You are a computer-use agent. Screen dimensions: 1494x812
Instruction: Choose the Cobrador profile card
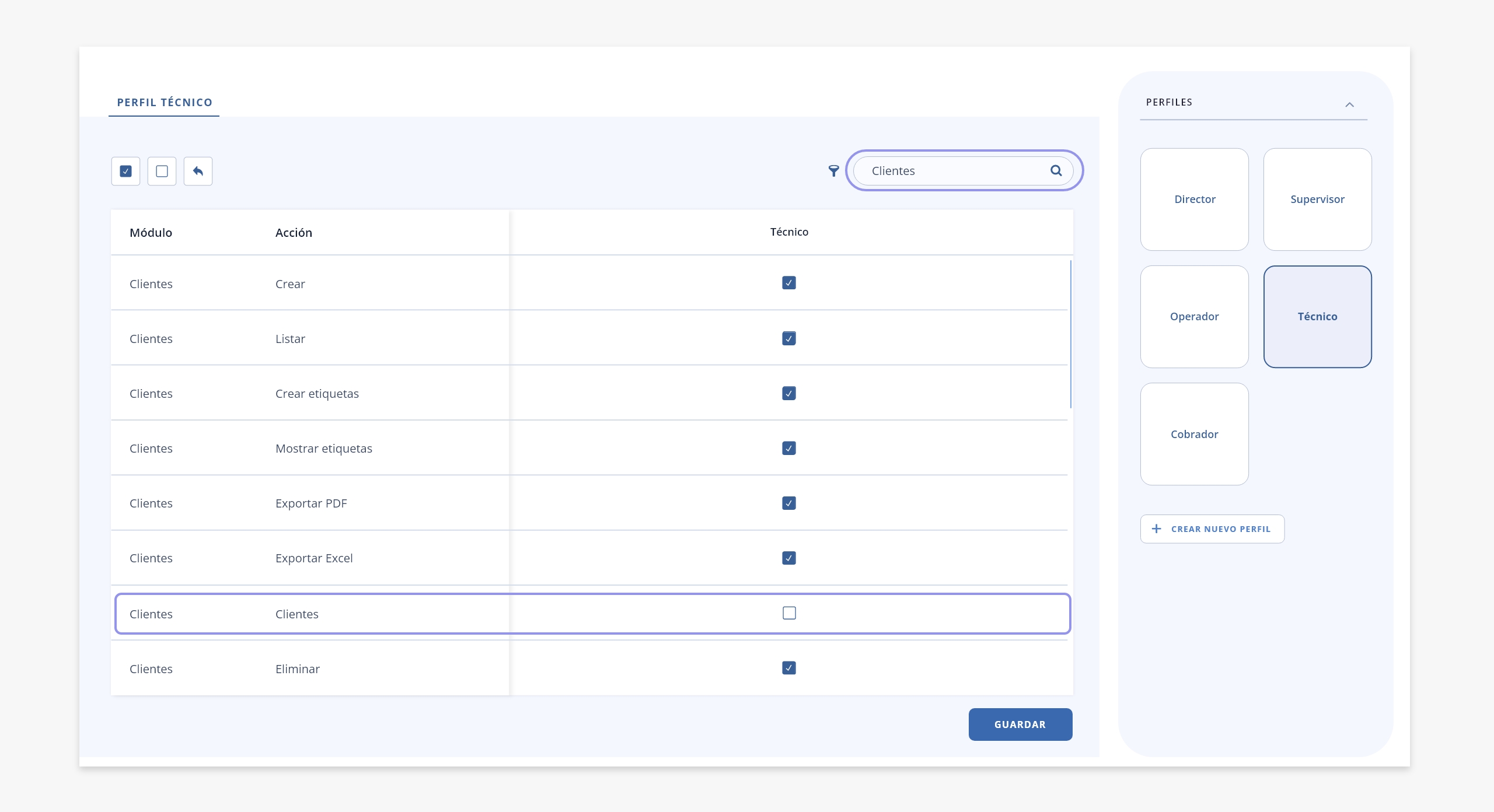[x=1195, y=434]
